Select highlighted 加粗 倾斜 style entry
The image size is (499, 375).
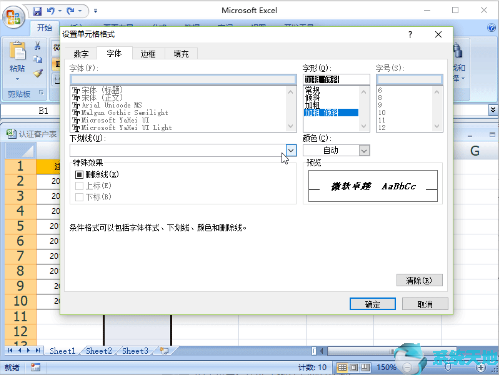(x=331, y=113)
